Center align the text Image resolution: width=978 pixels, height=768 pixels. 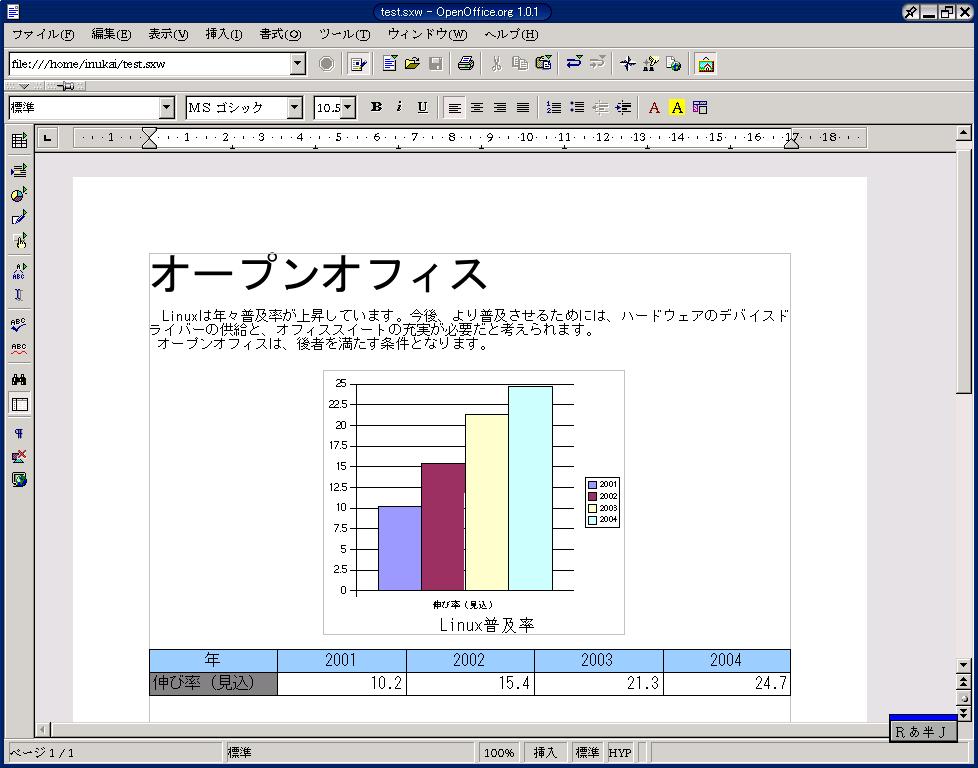tap(477, 107)
